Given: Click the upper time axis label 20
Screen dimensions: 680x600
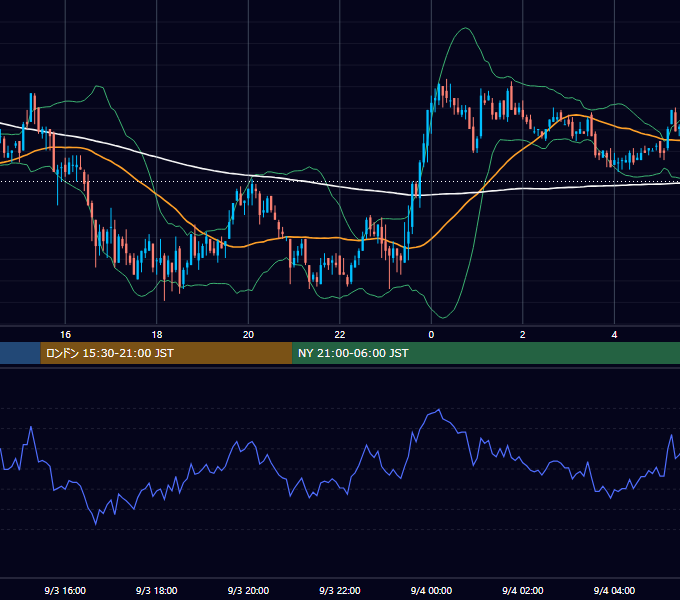Looking at the screenshot, I should pyautogui.click(x=248, y=335).
